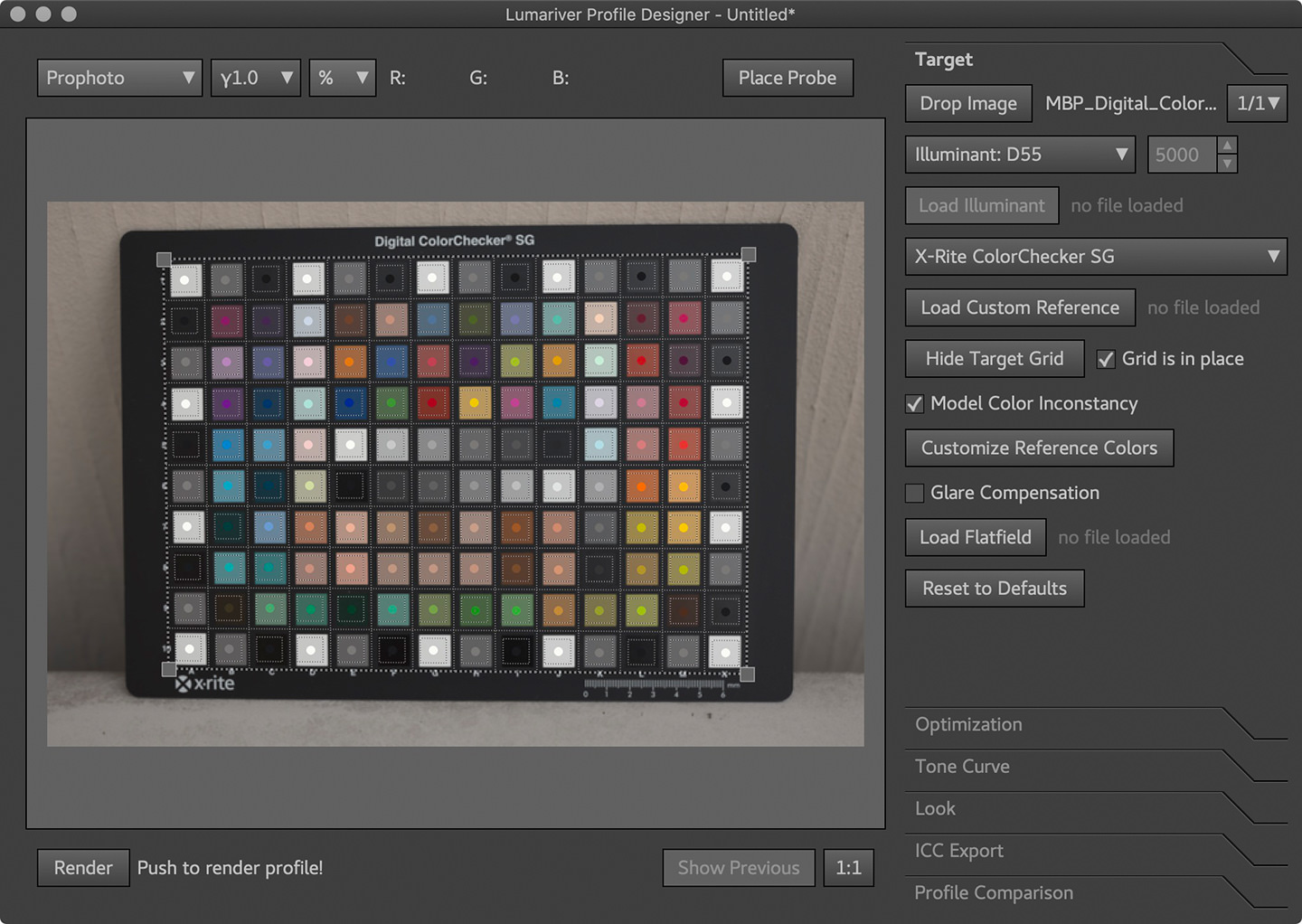Click the X-Rite logo on the chart image

(x=205, y=684)
